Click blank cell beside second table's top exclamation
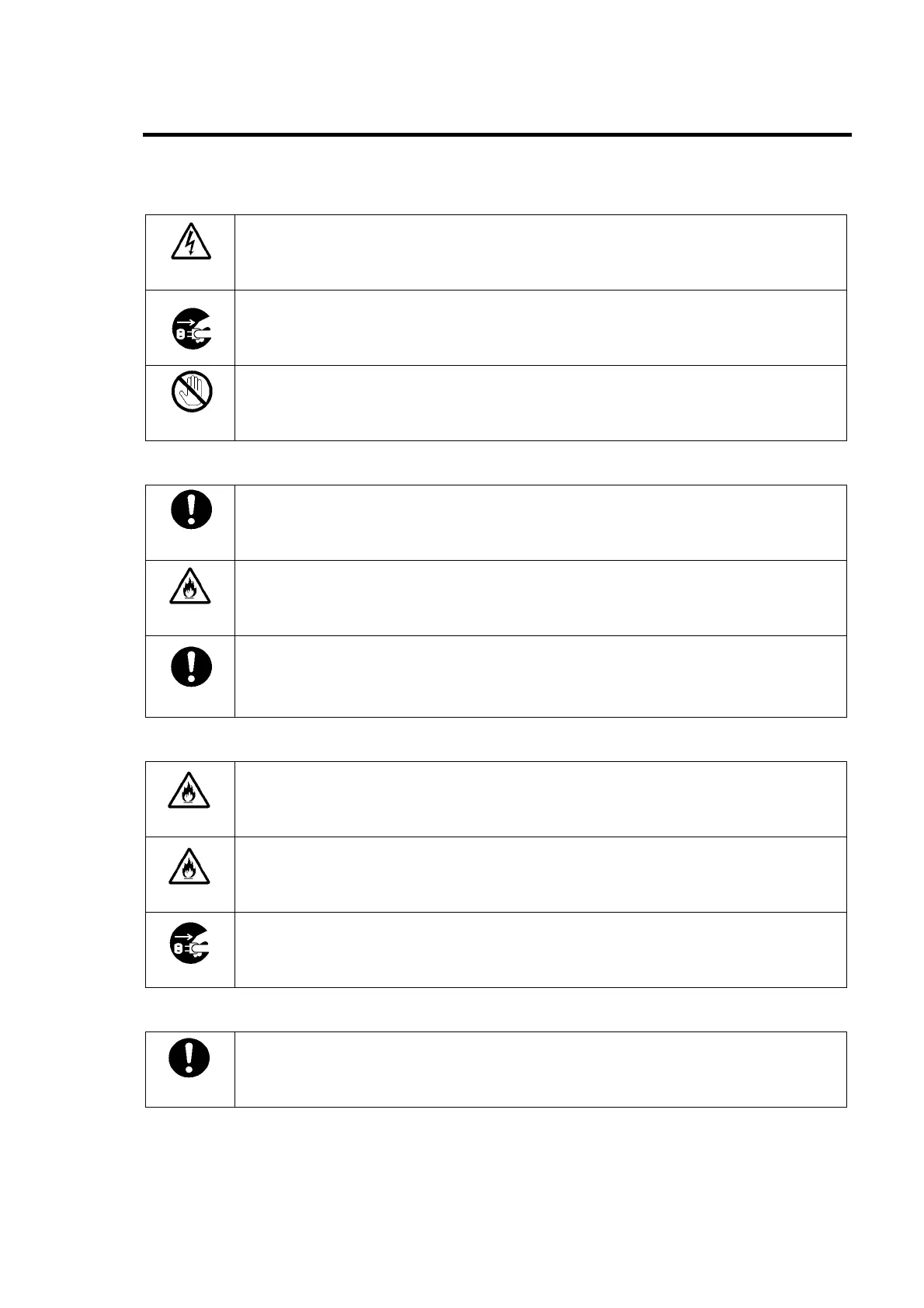This screenshot has height=1308, width=924. [540, 523]
